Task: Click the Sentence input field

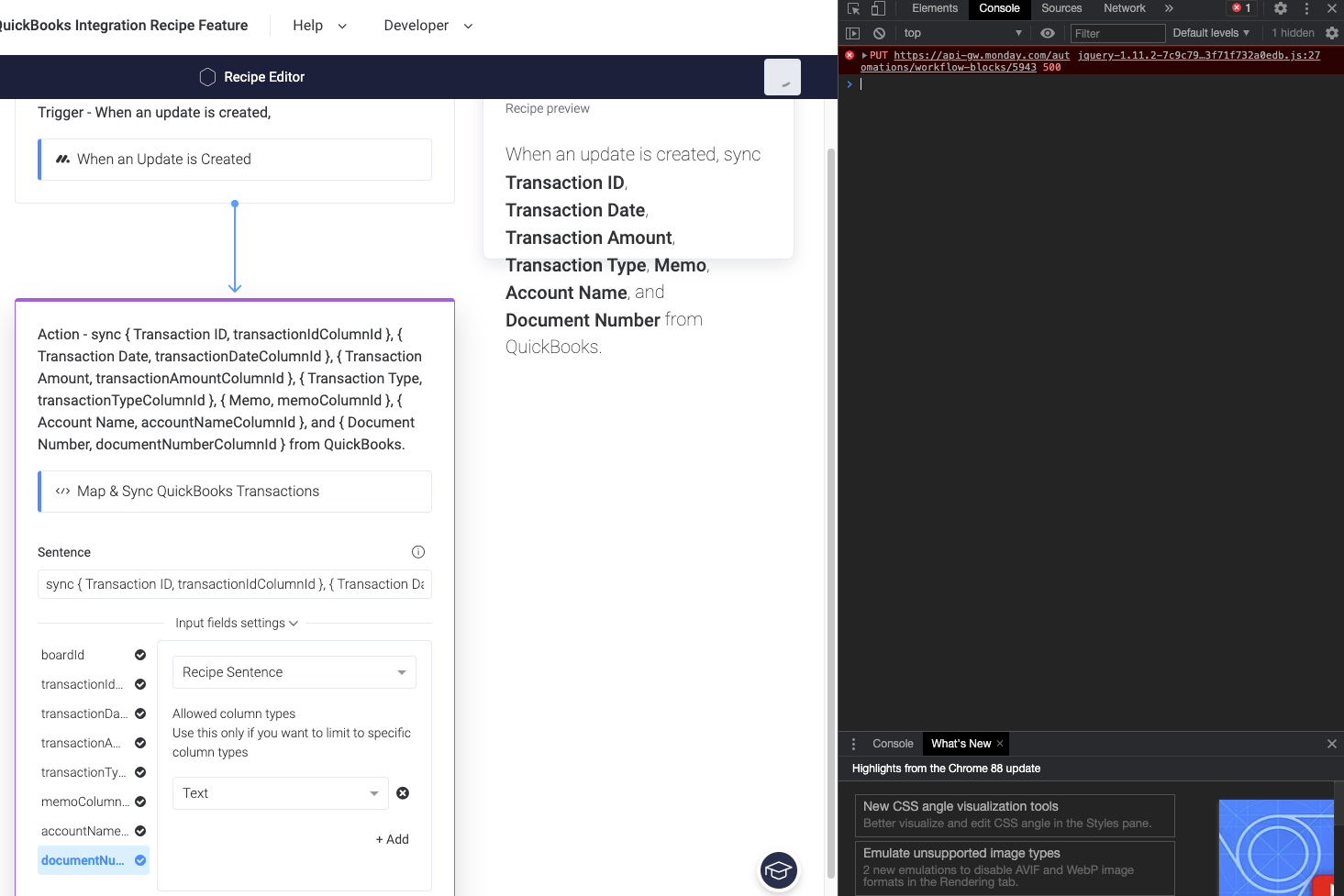Action: (x=235, y=584)
